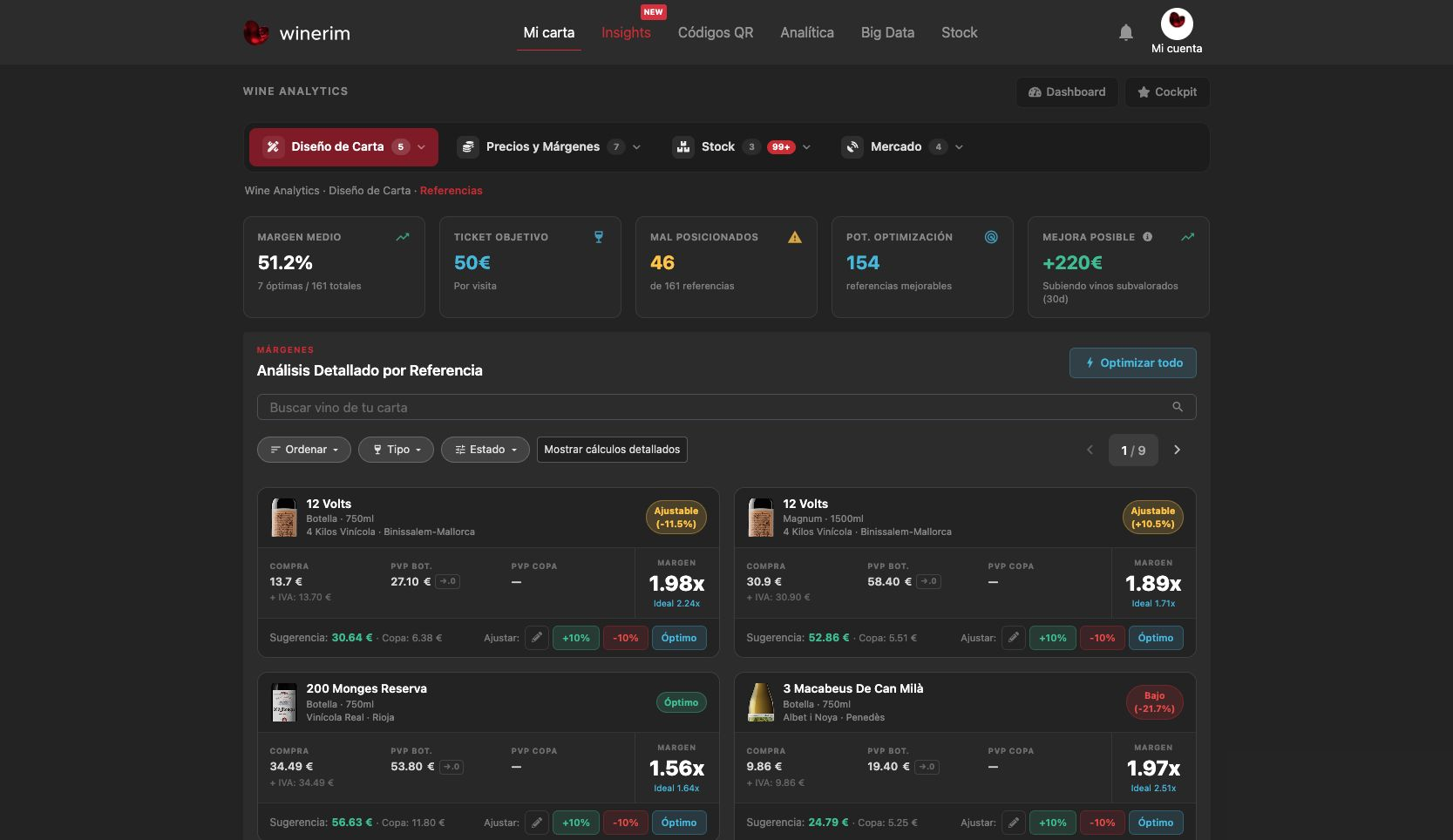This screenshot has width=1453, height=840.
Task: Open the Códigos QR tab
Action: (716, 33)
